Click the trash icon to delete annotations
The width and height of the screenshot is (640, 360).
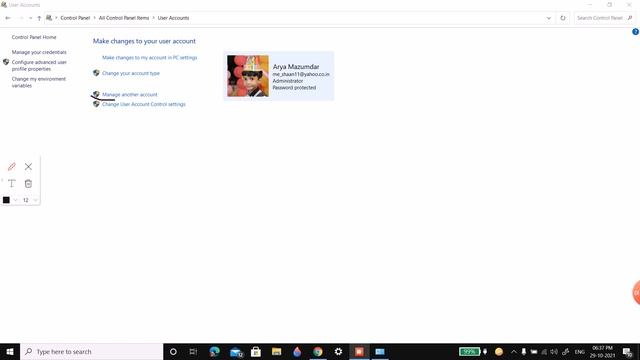(28, 184)
